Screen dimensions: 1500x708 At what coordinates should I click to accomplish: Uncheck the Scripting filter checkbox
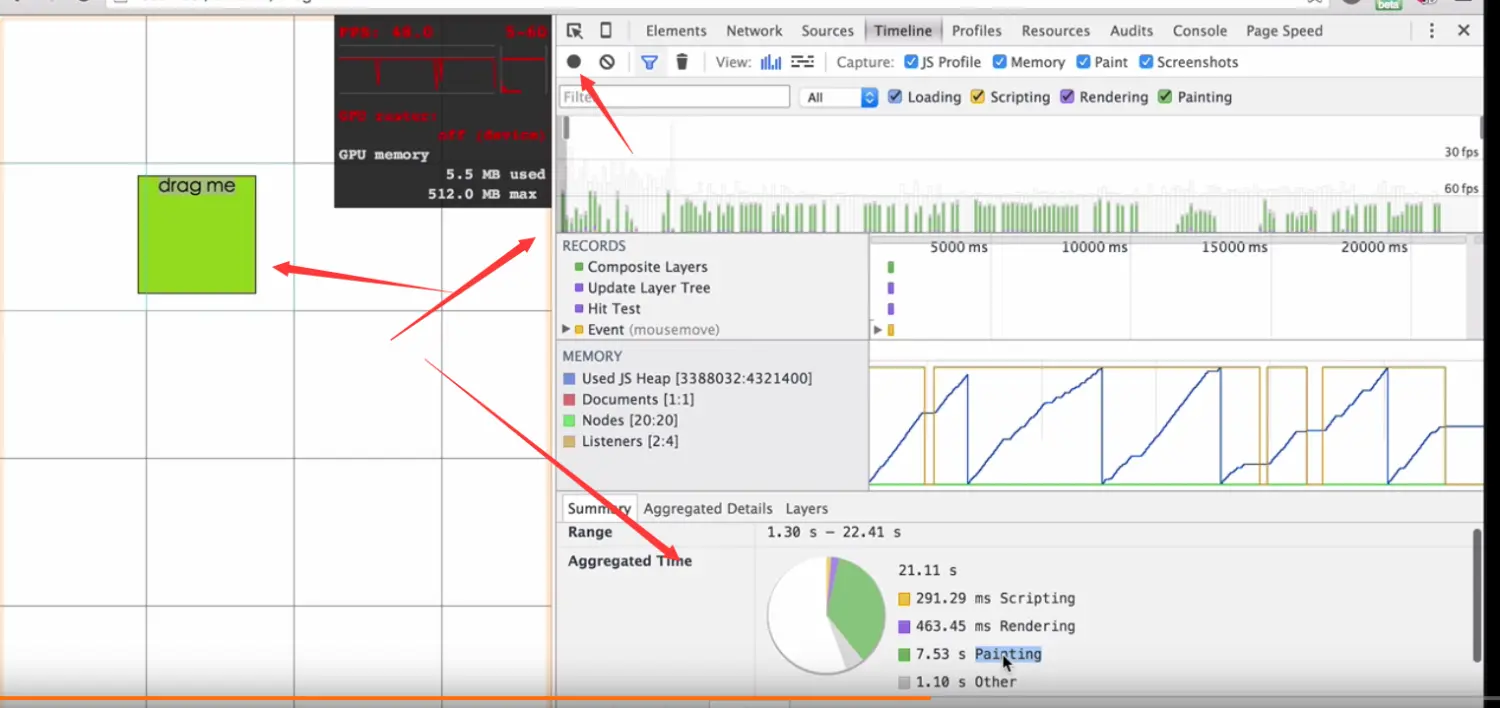[978, 97]
